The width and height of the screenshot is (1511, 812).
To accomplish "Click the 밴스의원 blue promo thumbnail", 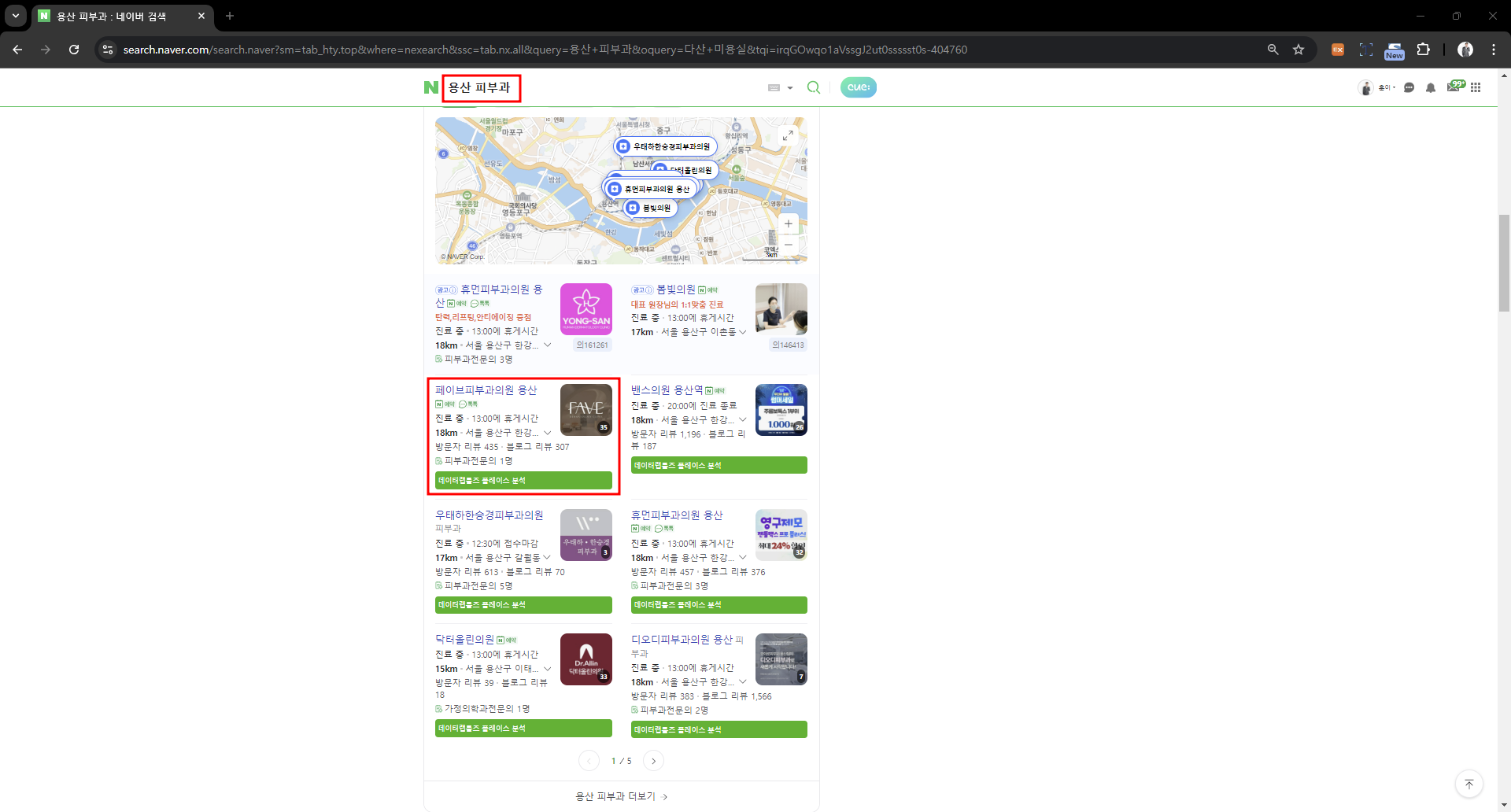I will pyautogui.click(x=781, y=410).
